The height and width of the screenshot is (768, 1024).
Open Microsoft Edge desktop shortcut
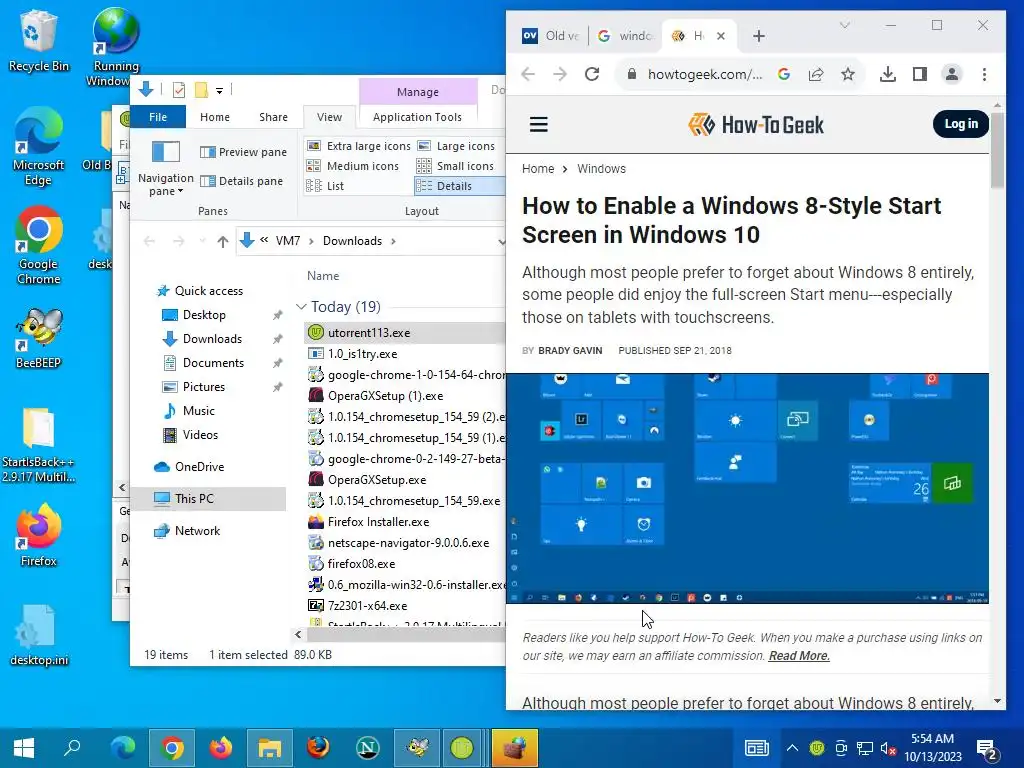[38, 148]
